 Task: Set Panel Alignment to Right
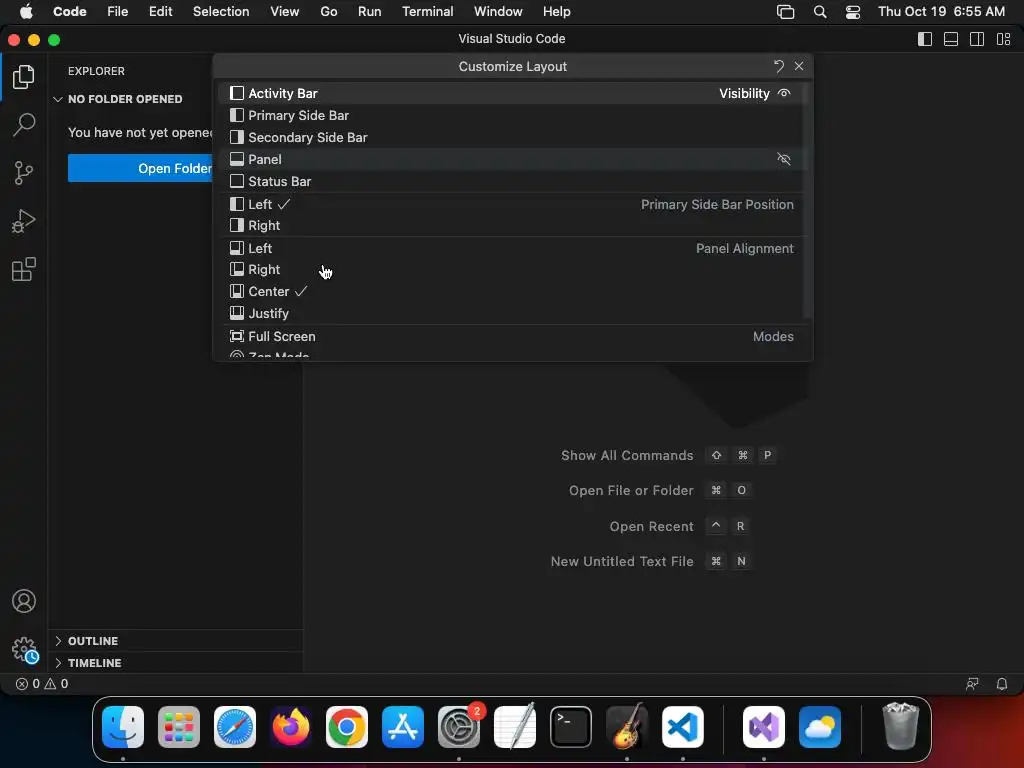point(513,270)
